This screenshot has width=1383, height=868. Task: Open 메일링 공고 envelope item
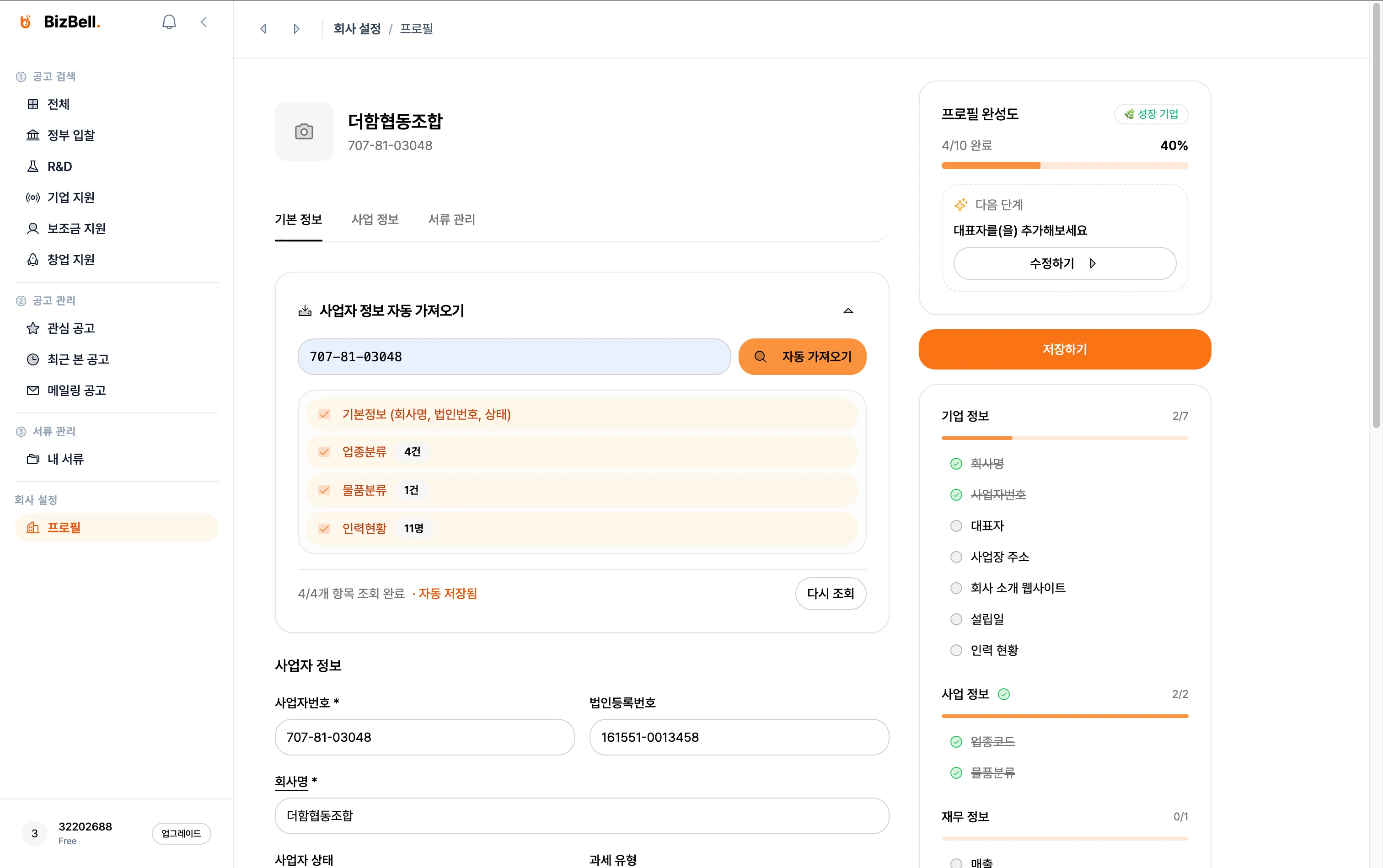[76, 391]
